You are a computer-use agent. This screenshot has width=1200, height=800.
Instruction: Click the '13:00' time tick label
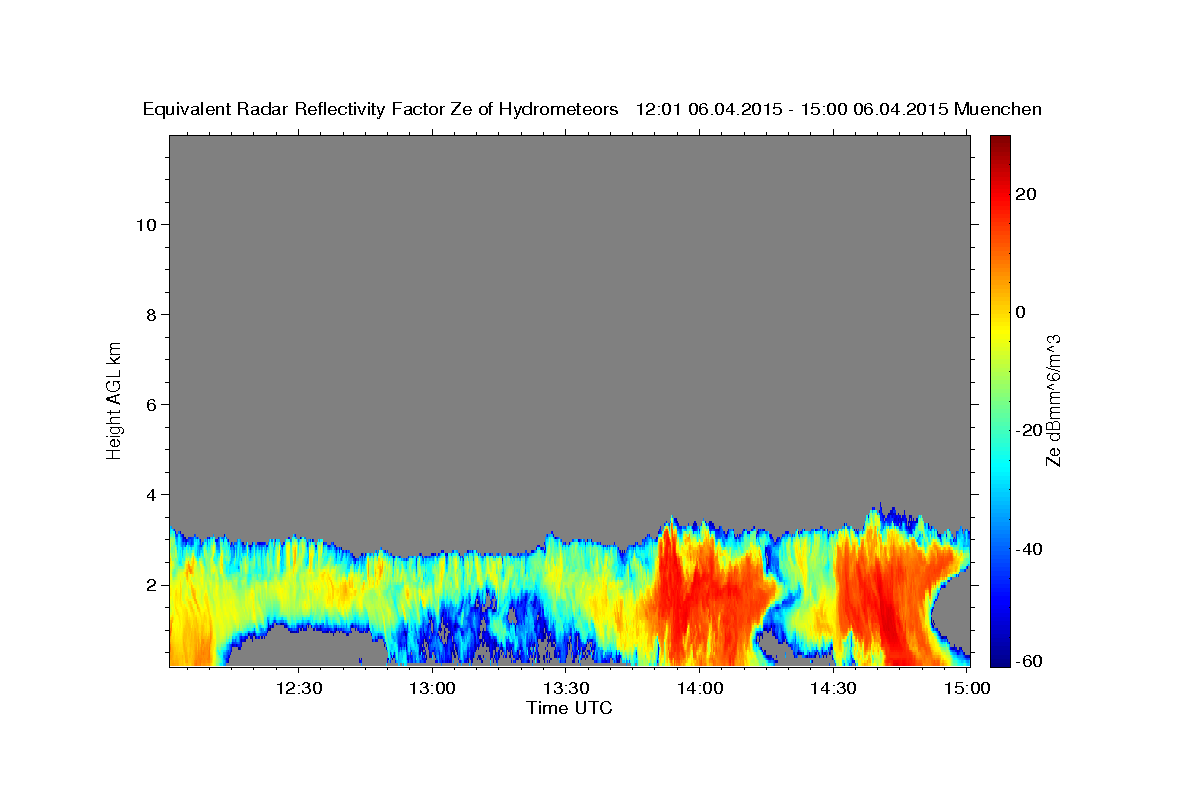click(x=433, y=688)
